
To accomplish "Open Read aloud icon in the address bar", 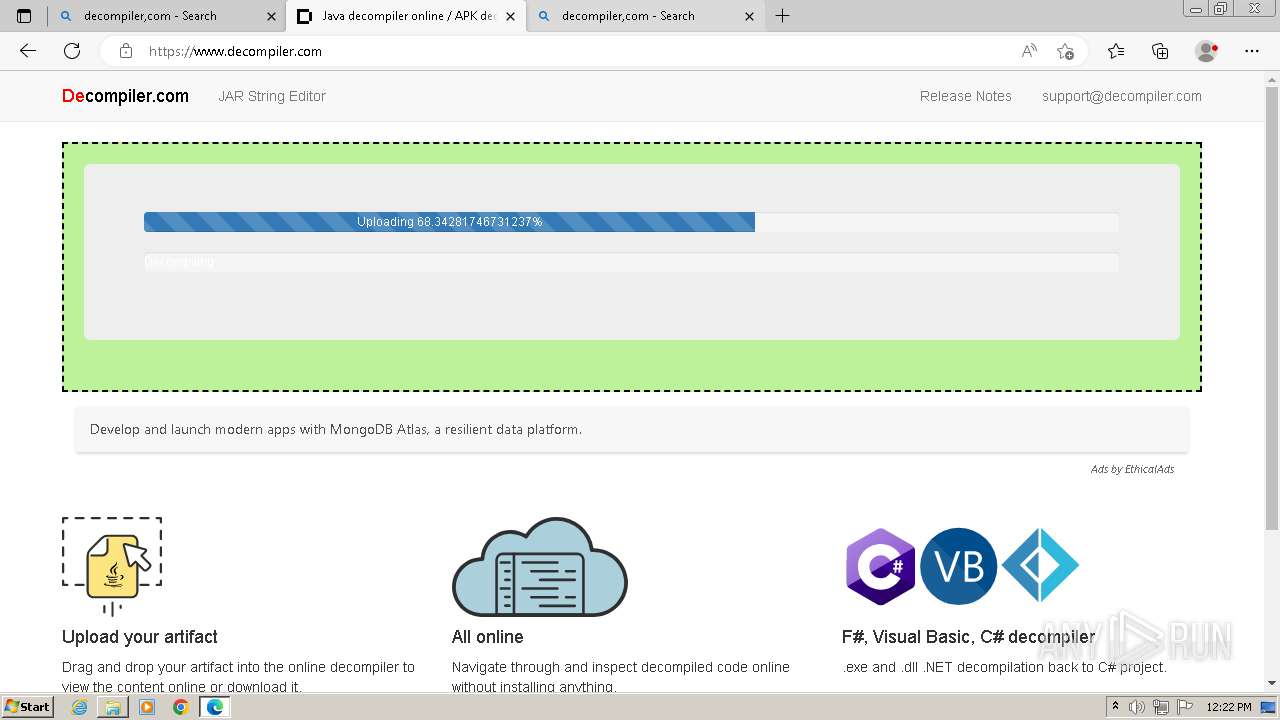I will [1029, 51].
